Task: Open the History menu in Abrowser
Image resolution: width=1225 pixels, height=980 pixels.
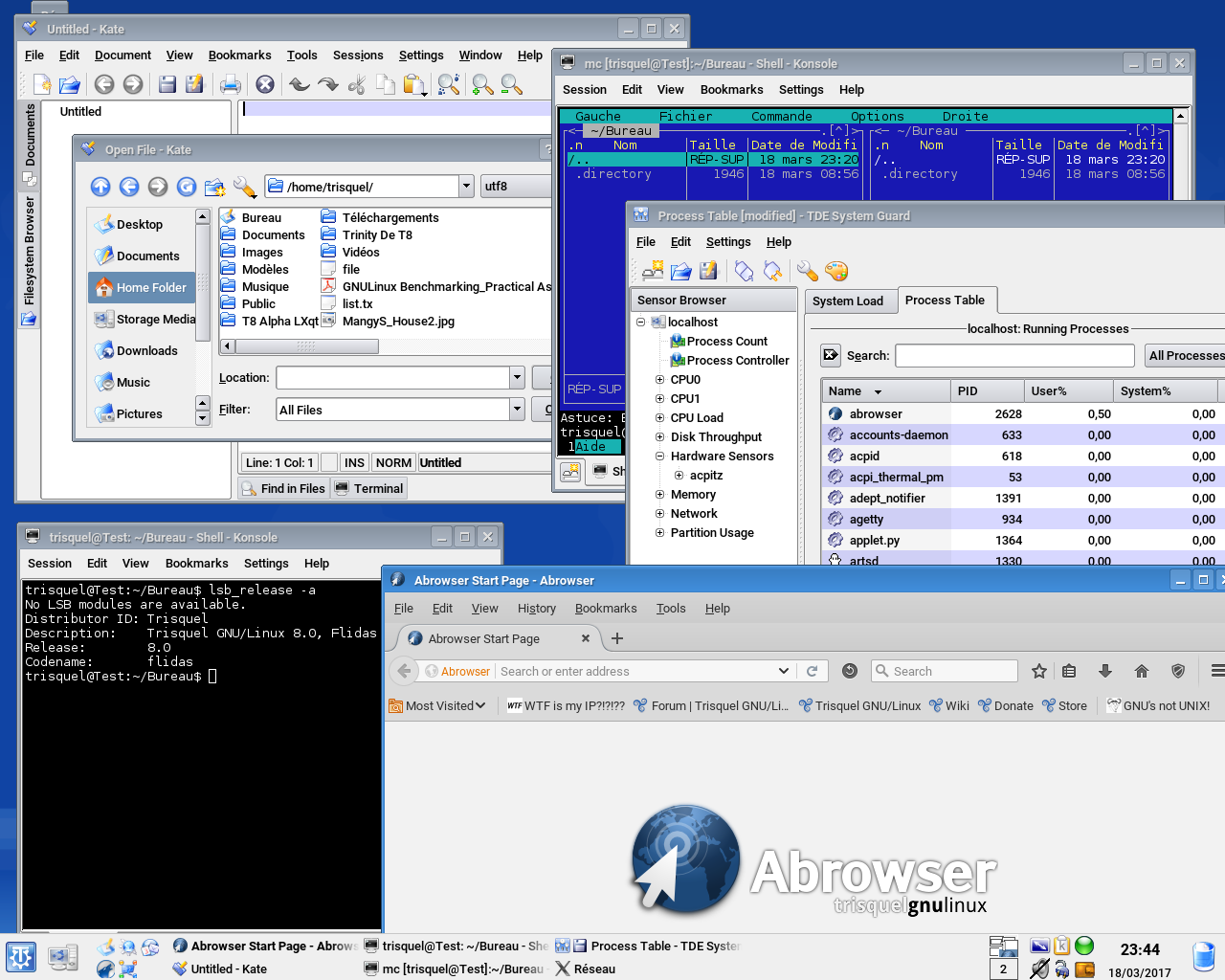Action: click(x=537, y=608)
